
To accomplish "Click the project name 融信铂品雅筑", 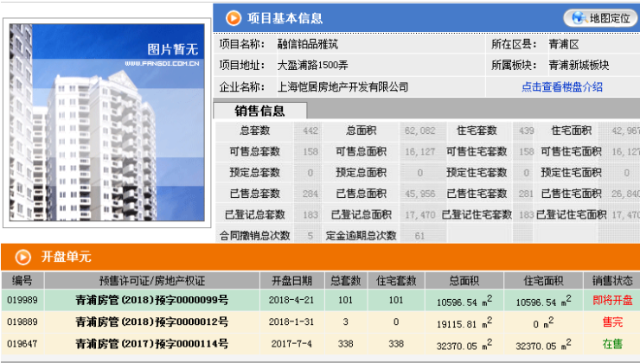I will (x=308, y=44).
